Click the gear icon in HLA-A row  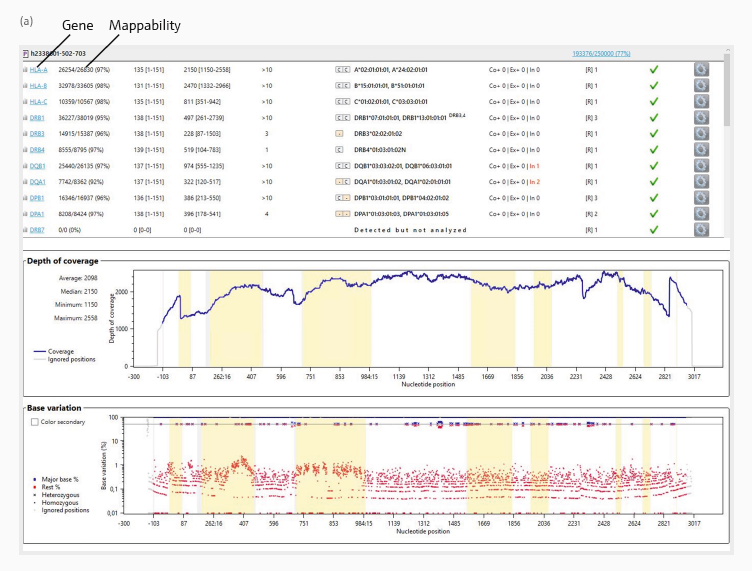(703, 70)
